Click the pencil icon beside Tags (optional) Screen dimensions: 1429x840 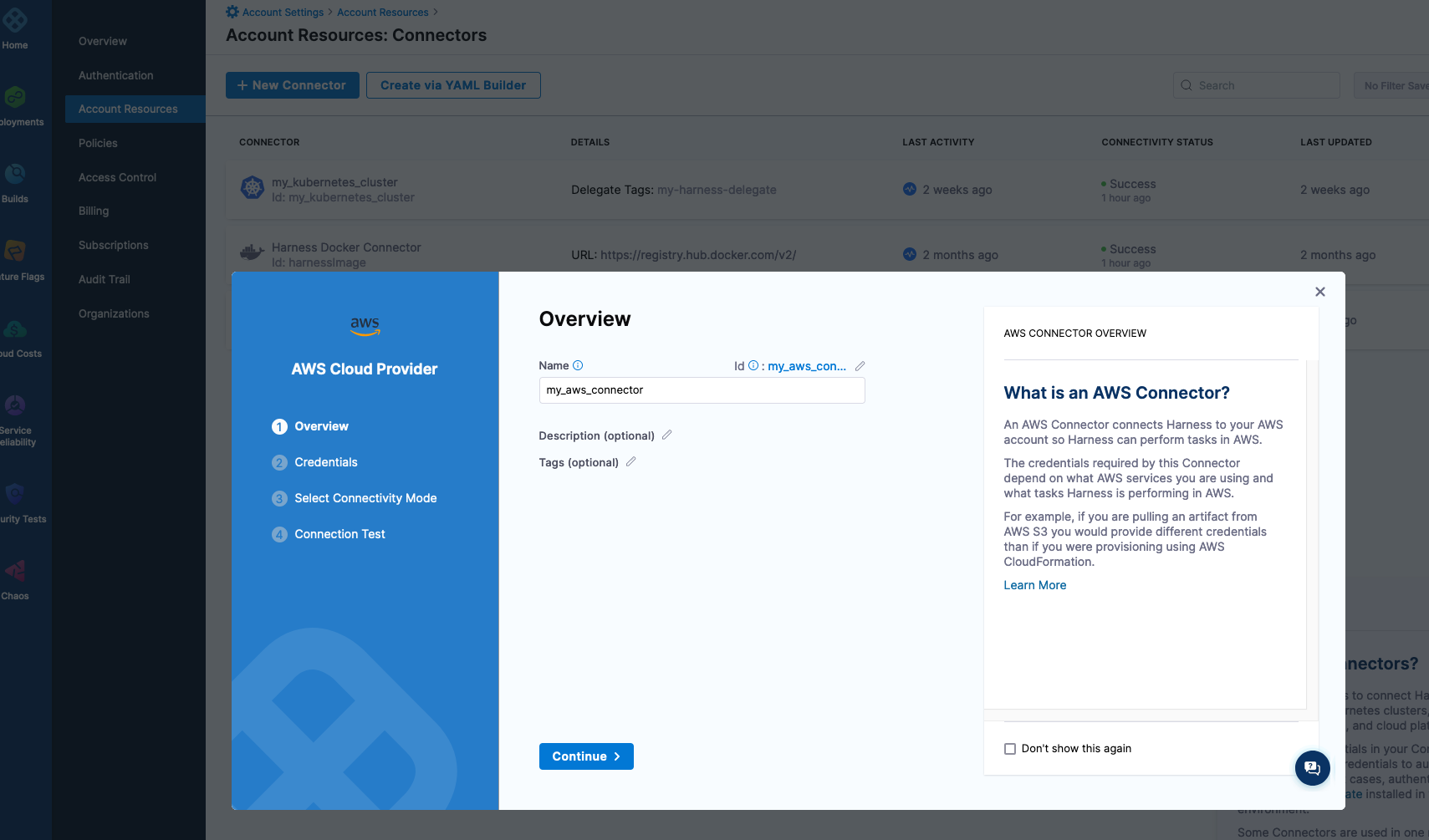click(630, 461)
